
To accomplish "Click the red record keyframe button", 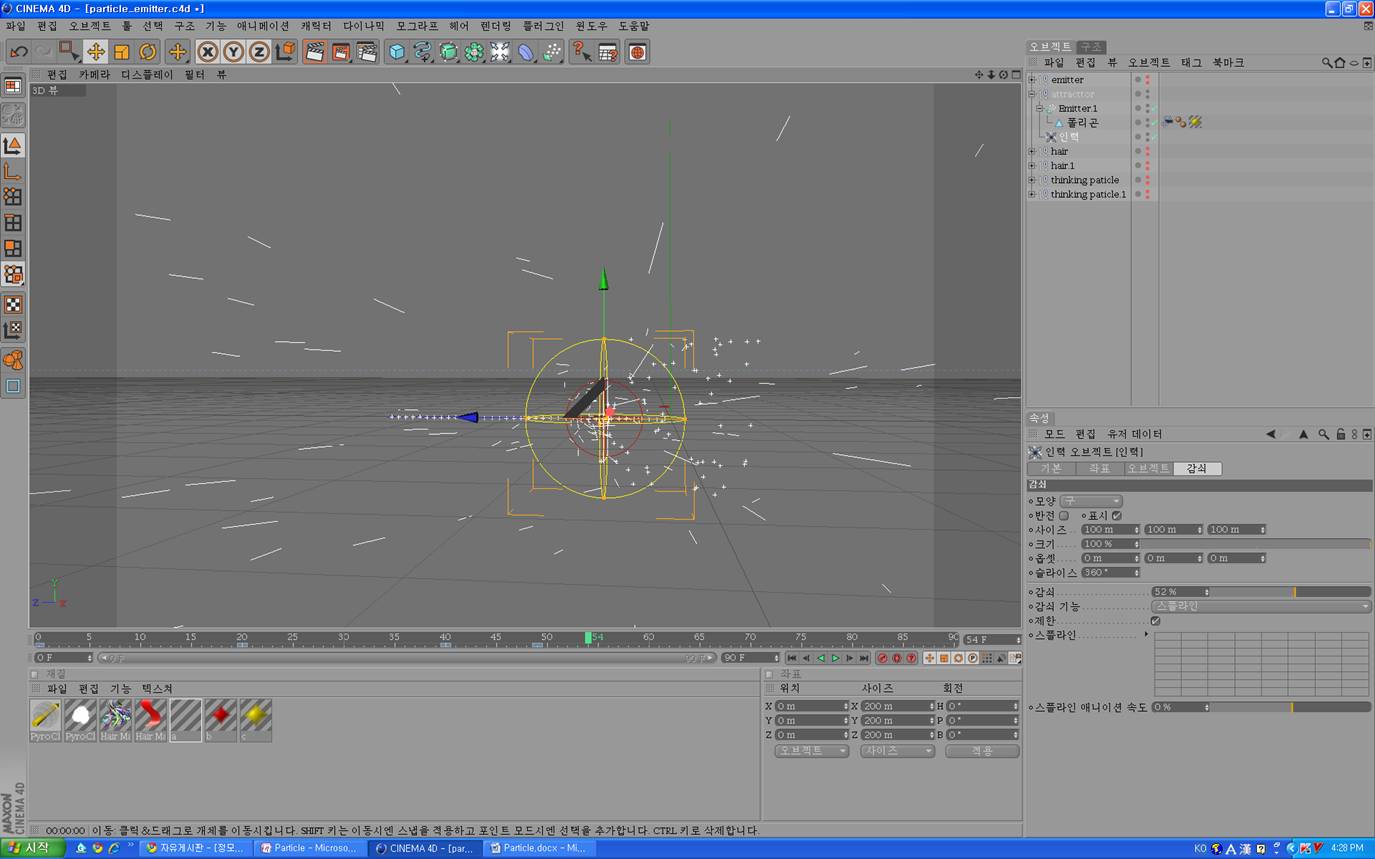I will [x=882, y=658].
